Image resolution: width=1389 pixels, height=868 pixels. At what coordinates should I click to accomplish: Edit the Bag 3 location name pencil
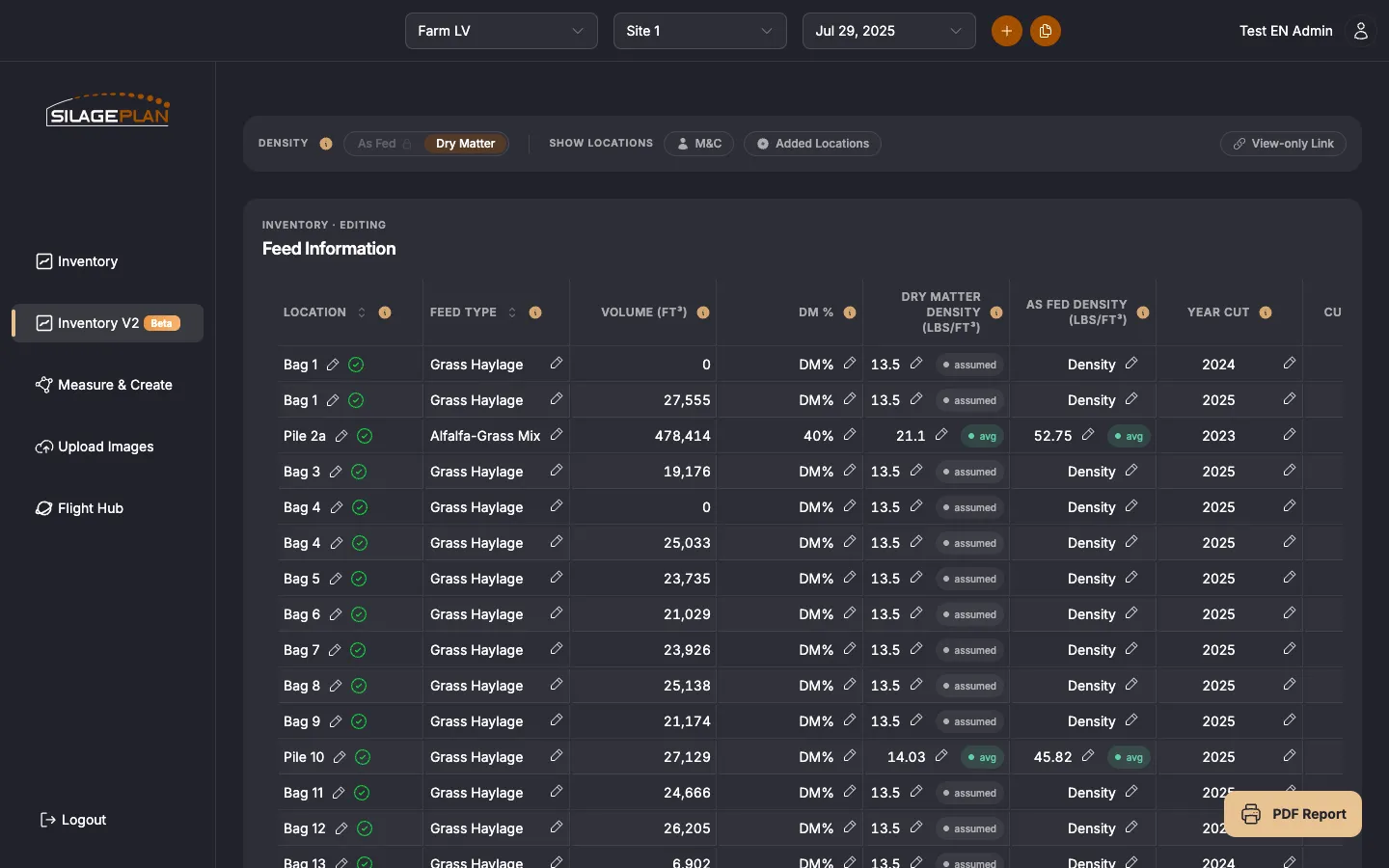pos(336,472)
